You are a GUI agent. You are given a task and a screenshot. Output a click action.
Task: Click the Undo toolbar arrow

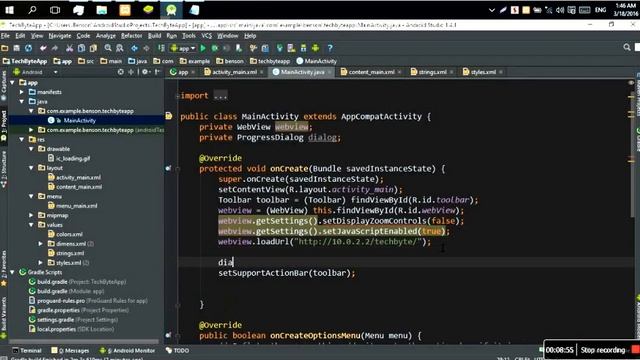[x=43, y=48]
